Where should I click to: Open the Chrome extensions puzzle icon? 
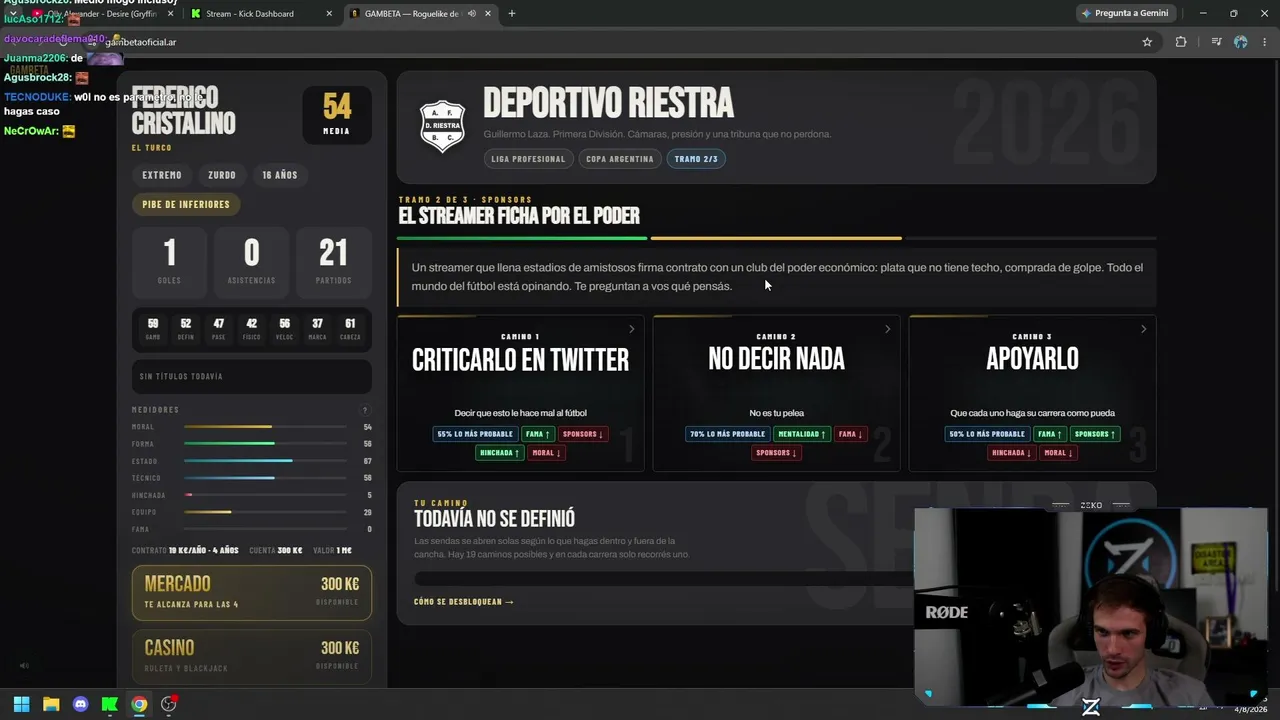point(1181,42)
